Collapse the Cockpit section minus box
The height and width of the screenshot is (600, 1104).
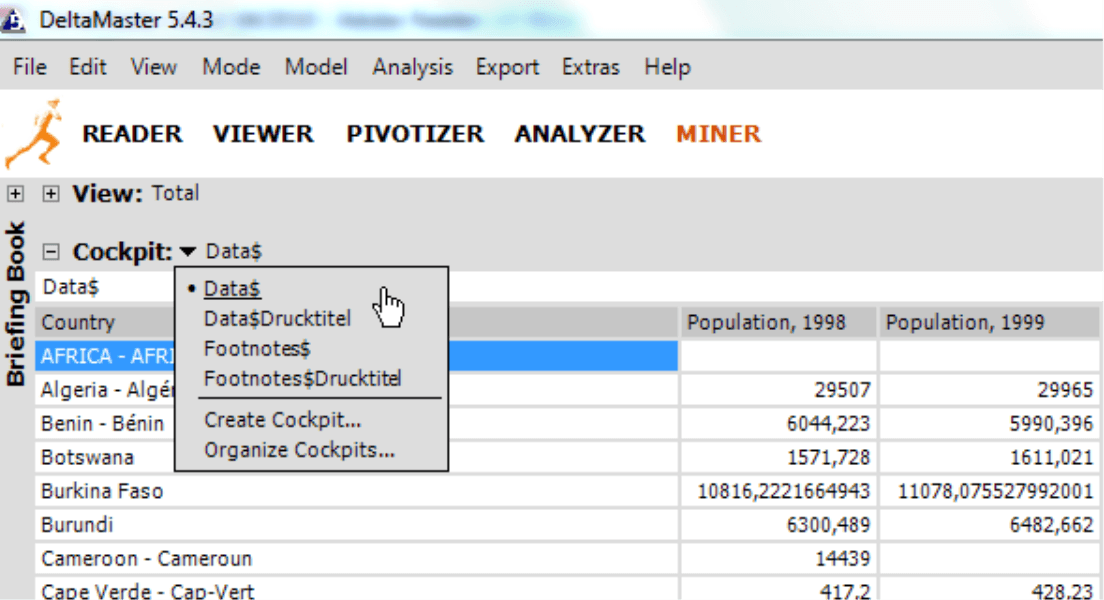(x=51, y=251)
